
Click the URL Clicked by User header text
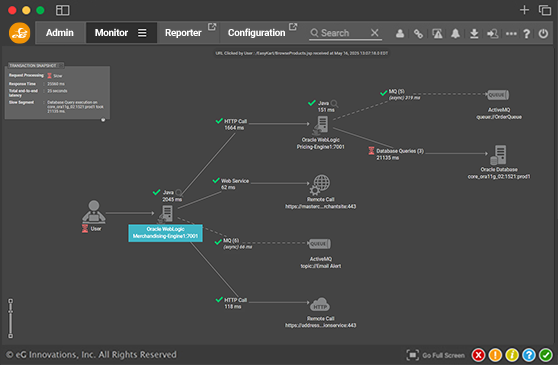(301, 53)
